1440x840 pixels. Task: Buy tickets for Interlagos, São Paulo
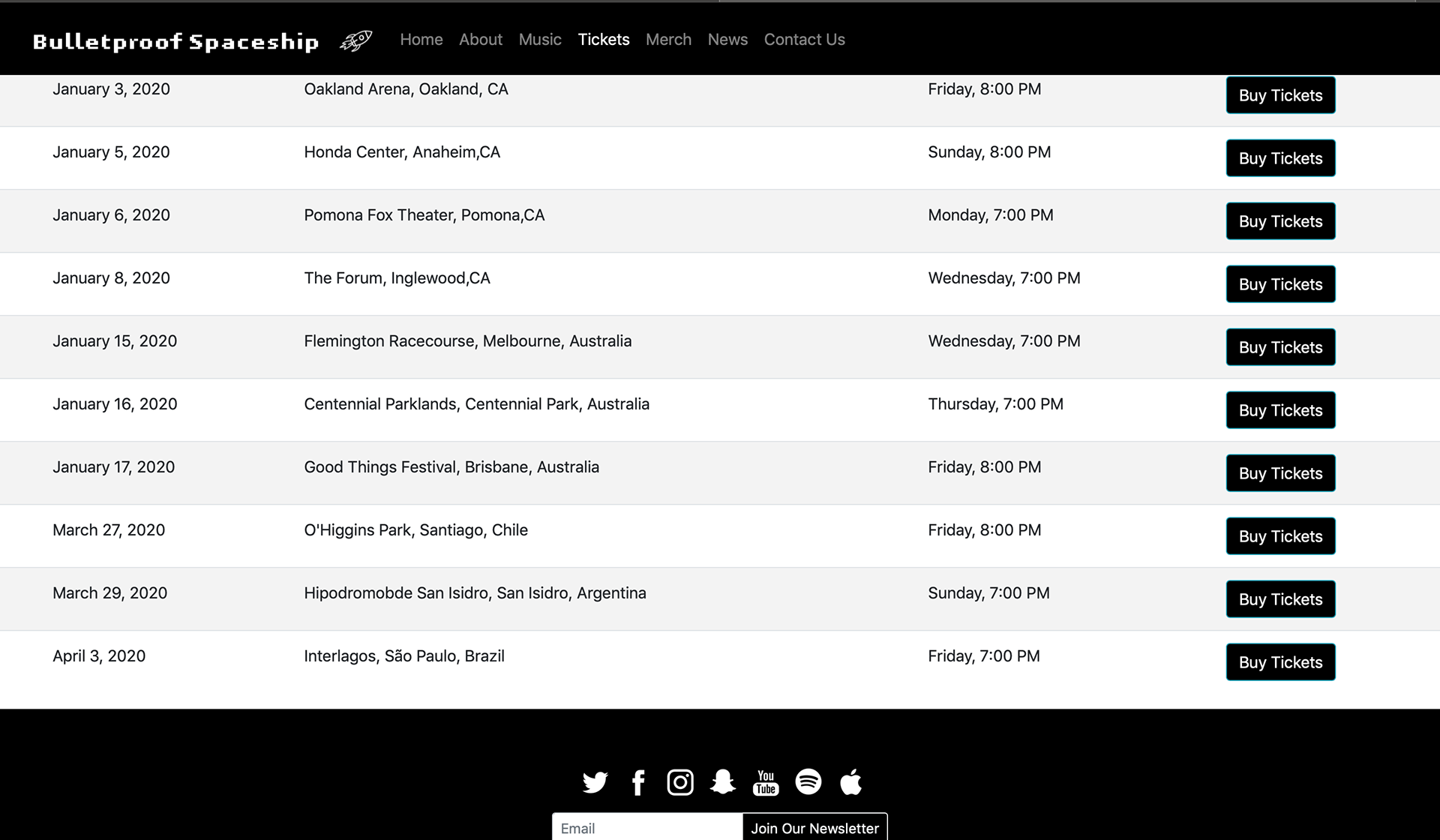coord(1280,662)
